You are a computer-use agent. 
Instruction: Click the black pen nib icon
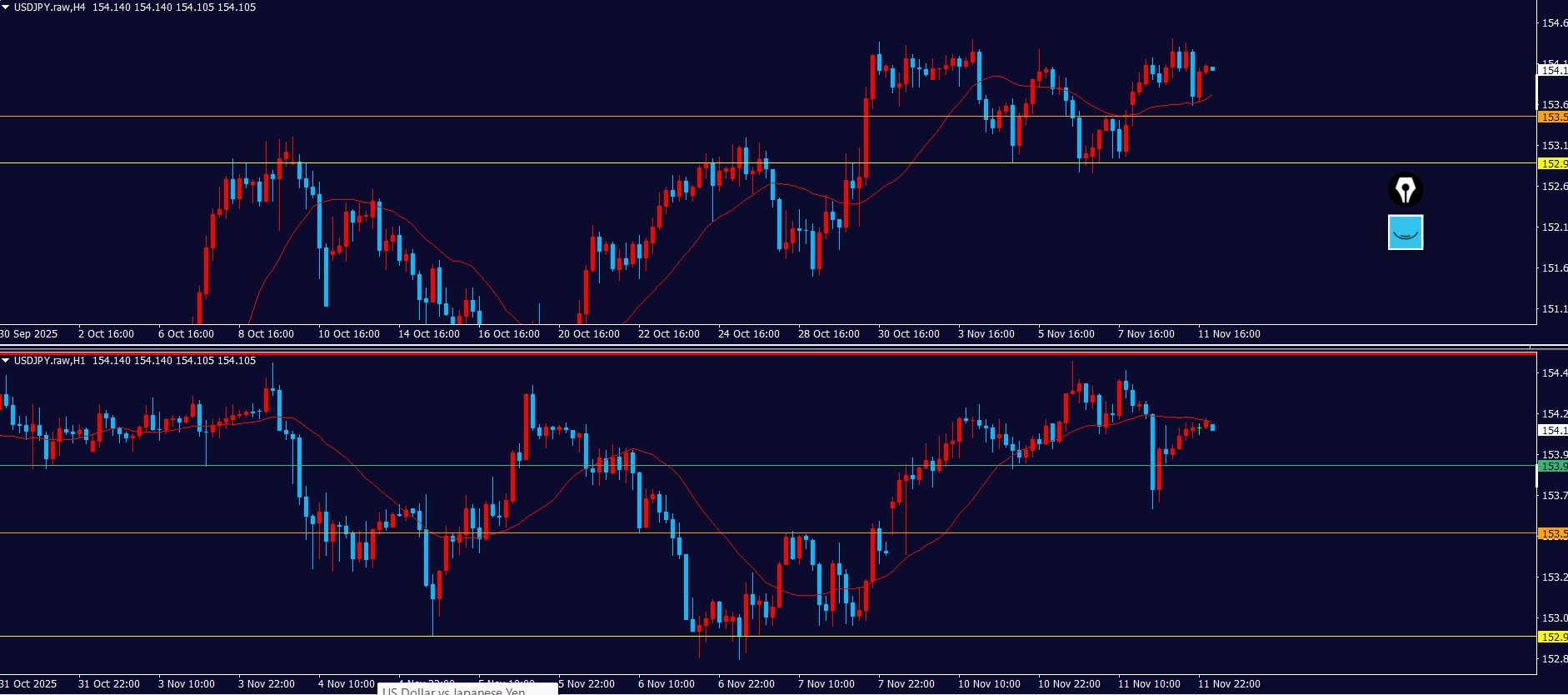point(1406,190)
